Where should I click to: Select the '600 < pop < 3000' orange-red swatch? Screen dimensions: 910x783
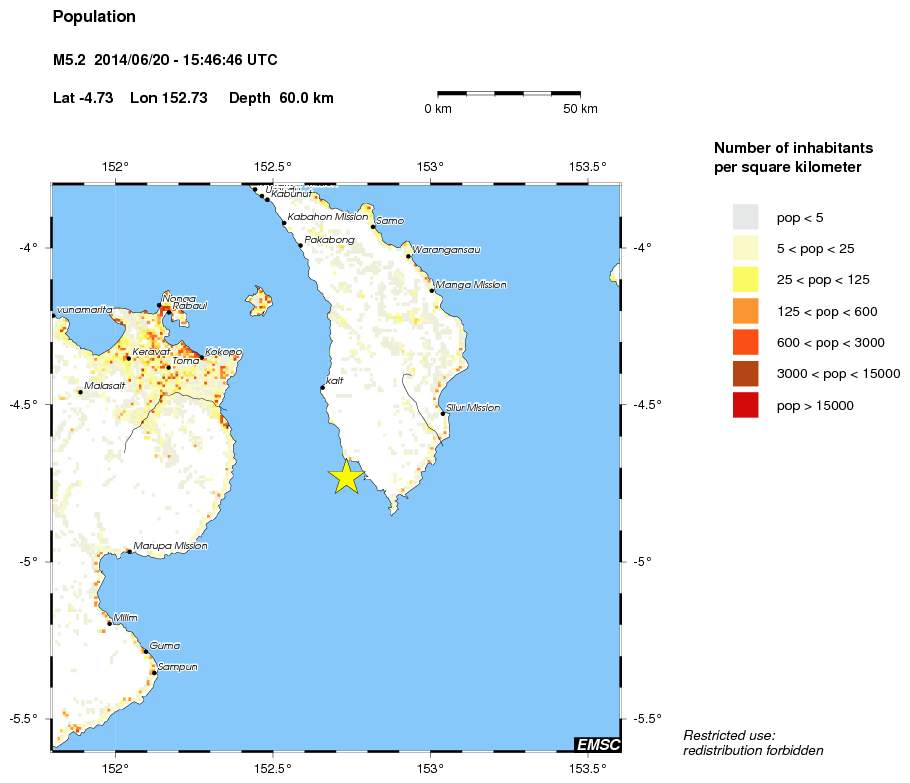pos(745,342)
